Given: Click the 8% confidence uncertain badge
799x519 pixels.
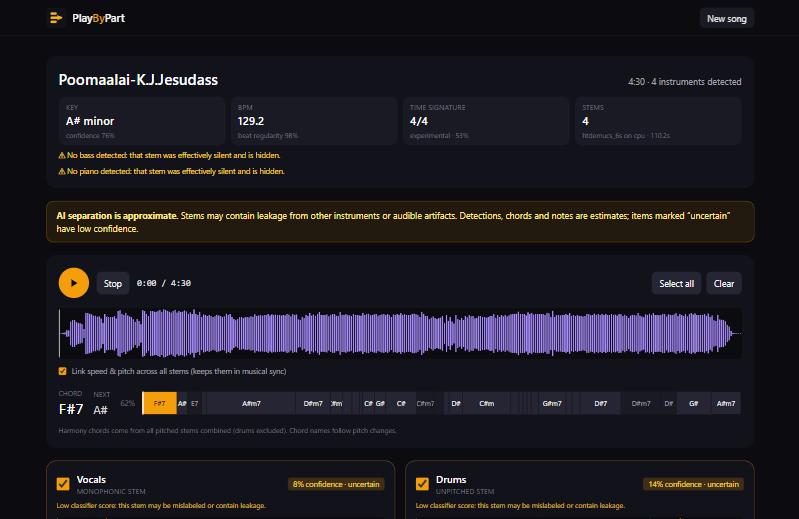Looking at the screenshot, I should 336,484.
